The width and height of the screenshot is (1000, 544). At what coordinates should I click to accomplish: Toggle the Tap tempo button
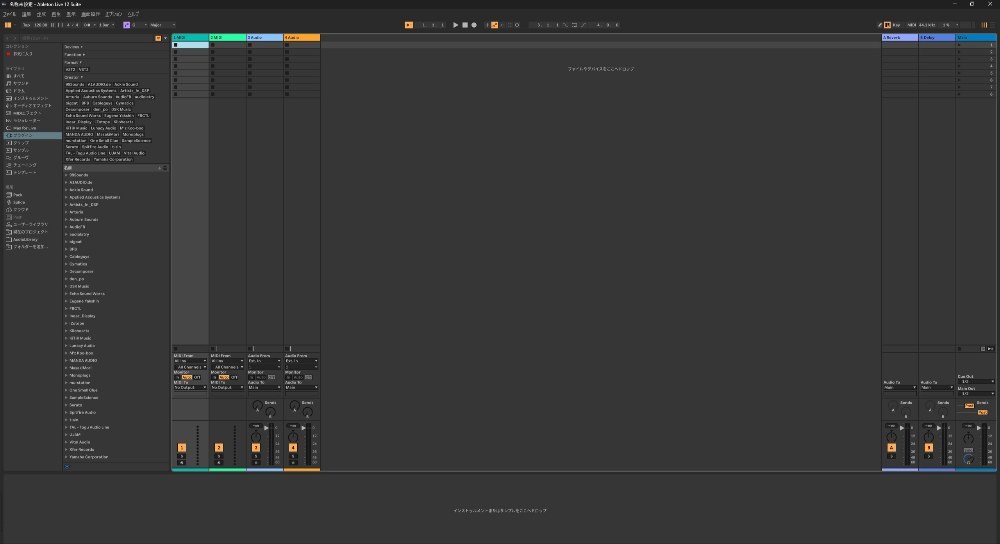(x=26, y=25)
